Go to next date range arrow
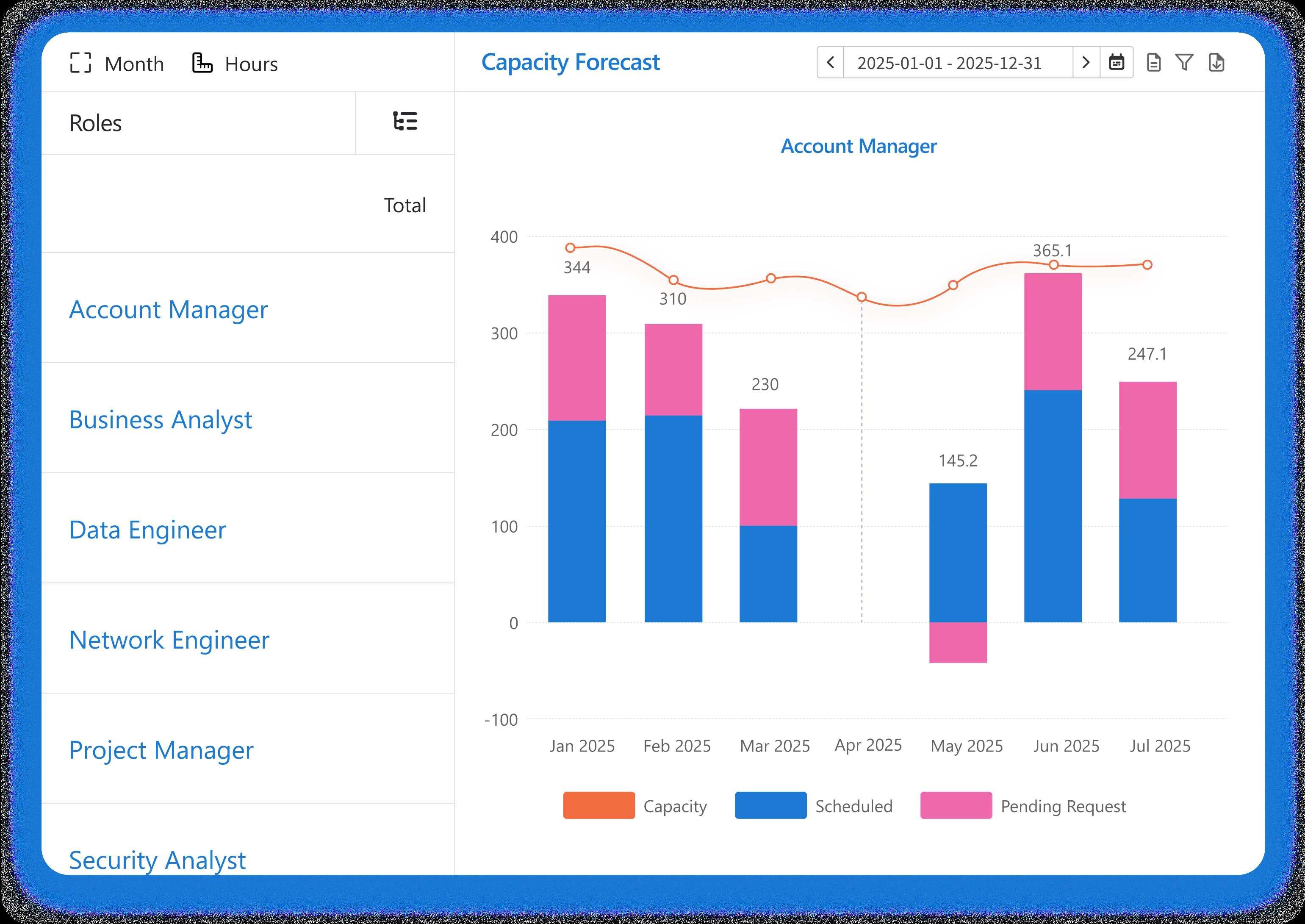The width and height of the screenshot is (1305, 924). click(x=1086, y=63)
